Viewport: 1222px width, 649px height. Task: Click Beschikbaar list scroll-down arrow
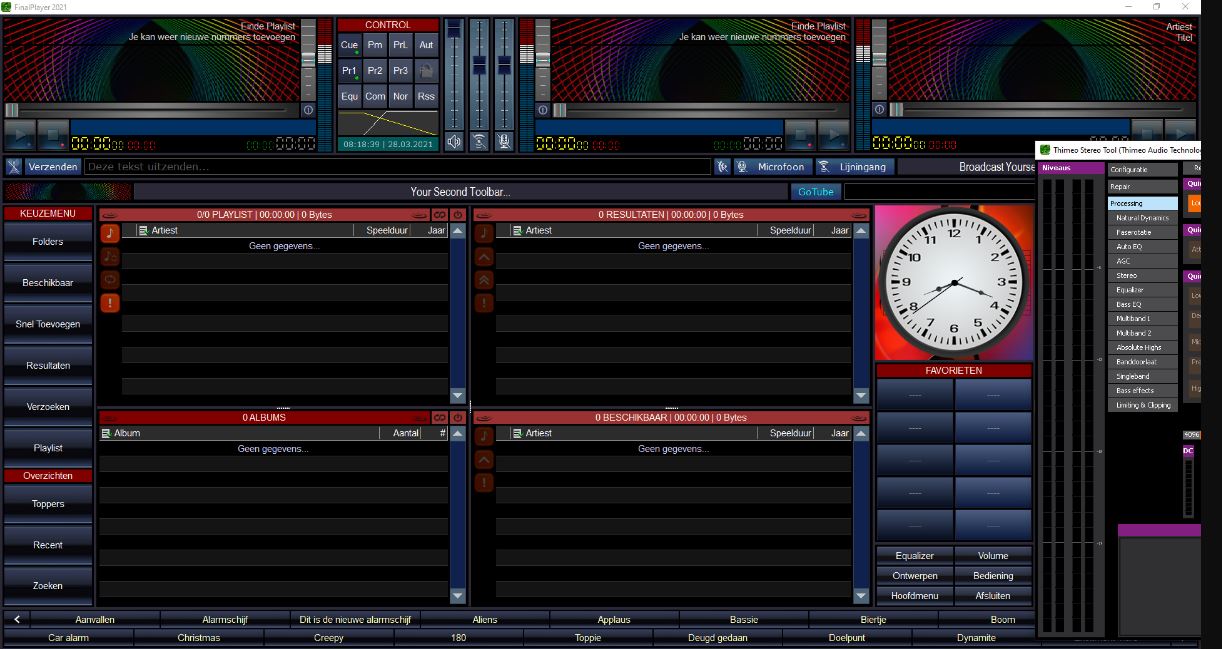tap(861, 596)
